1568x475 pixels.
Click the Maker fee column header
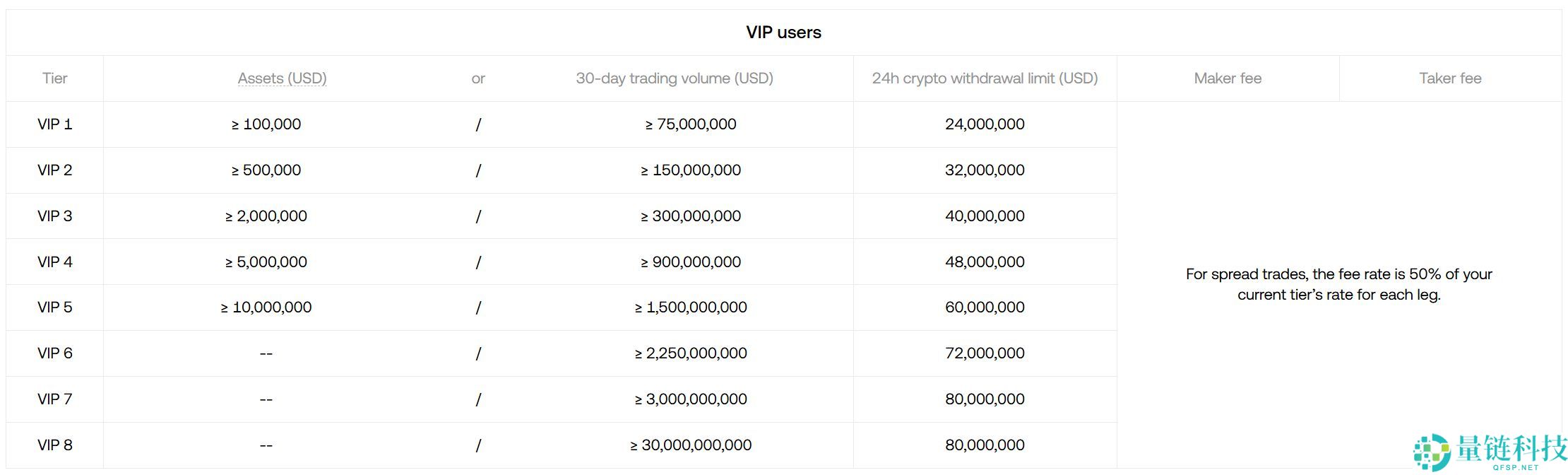coord(1228,78)
